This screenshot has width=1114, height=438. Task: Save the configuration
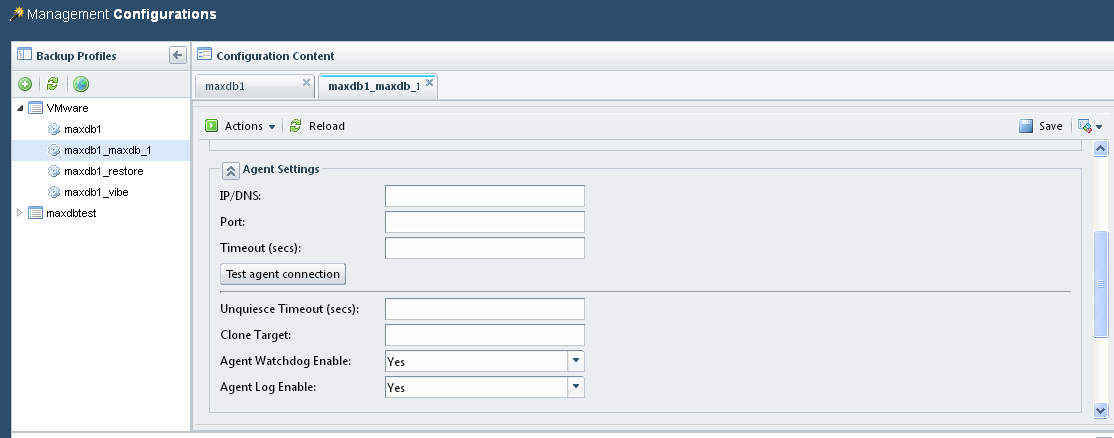tap(1041, 126)
